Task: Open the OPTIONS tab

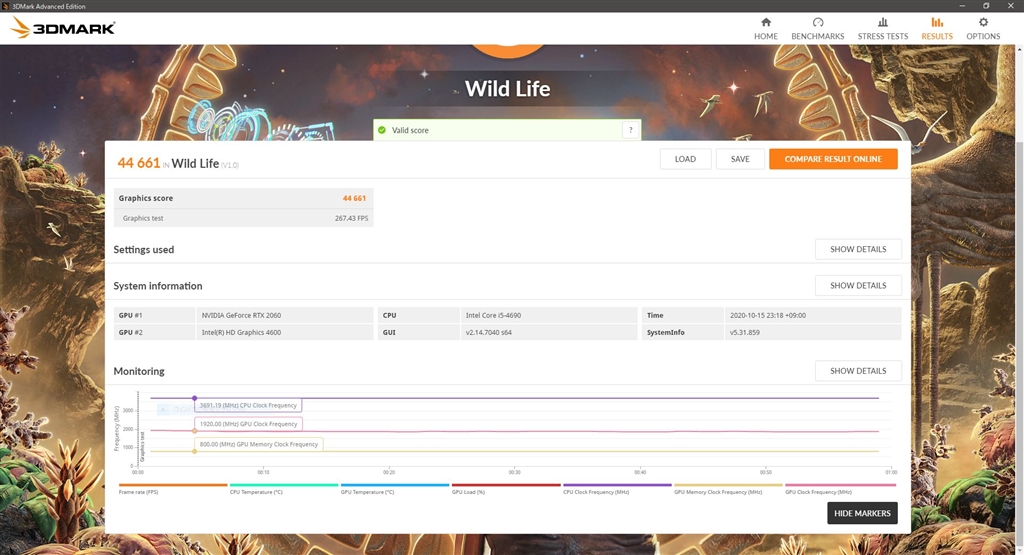Action: (x=983, y=29)
